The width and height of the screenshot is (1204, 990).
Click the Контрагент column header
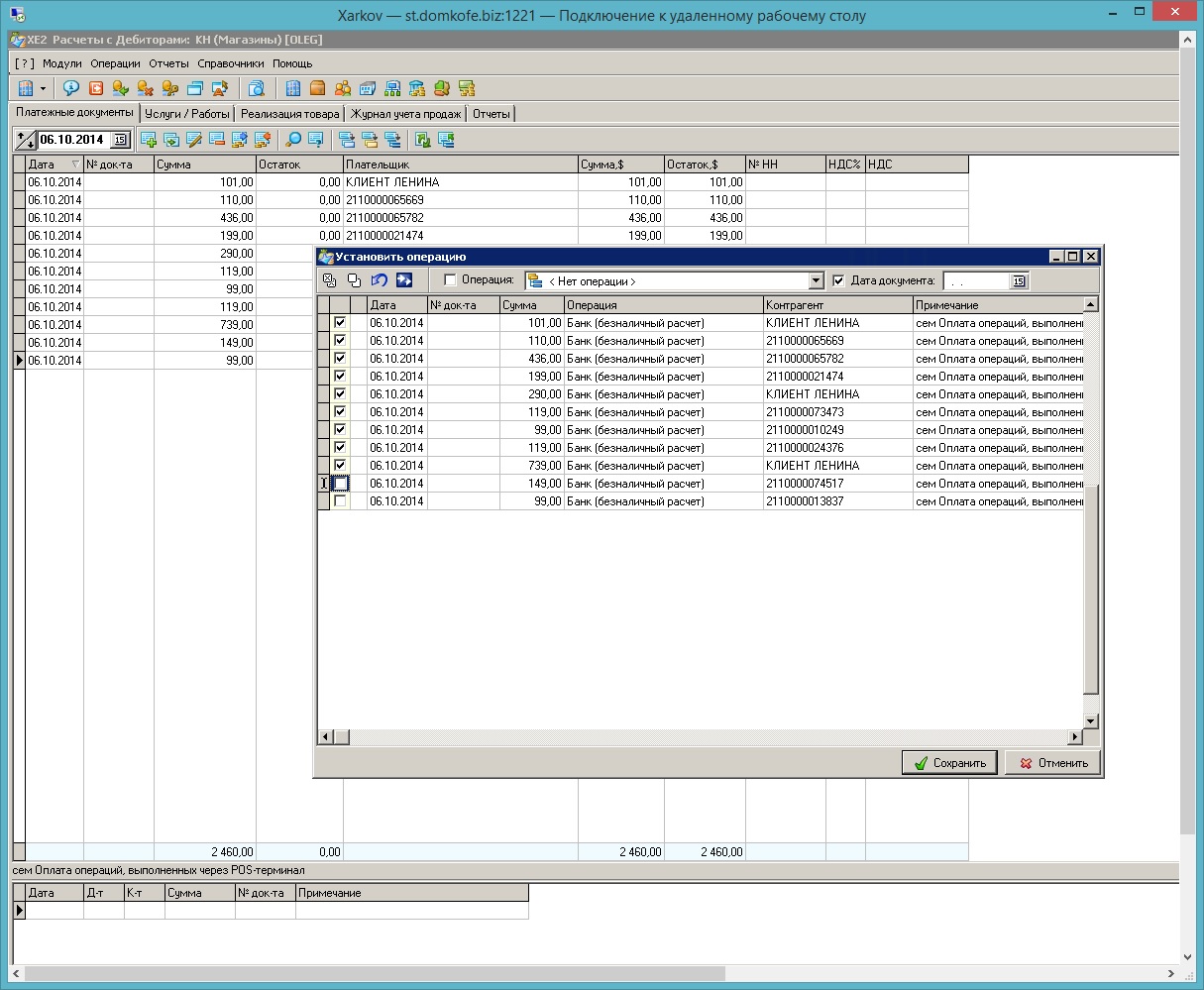(836, 305)
